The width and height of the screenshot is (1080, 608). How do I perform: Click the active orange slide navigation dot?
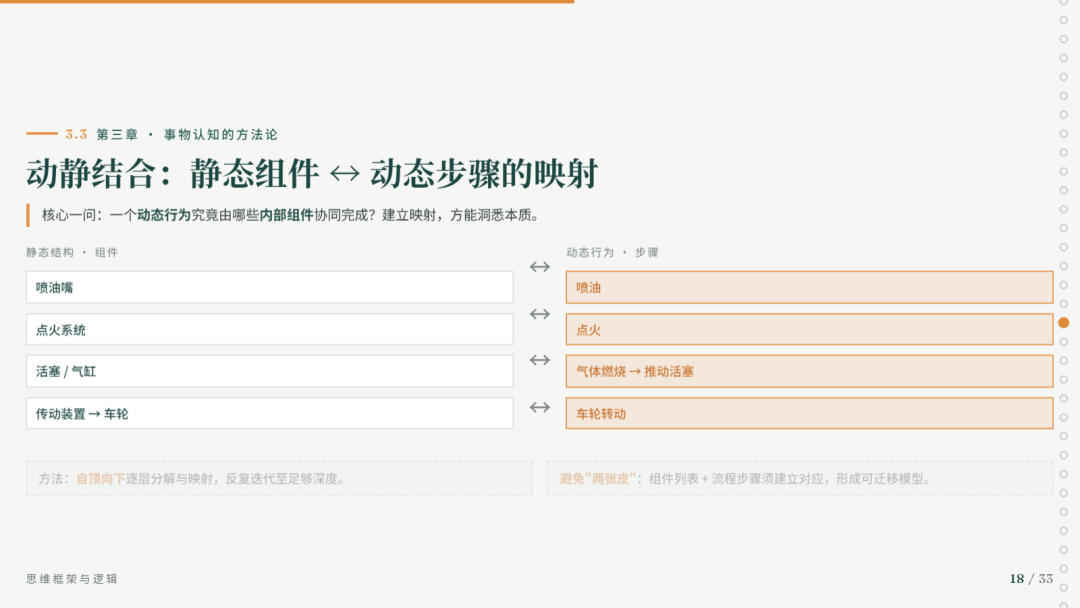(x=1063, y=322)
